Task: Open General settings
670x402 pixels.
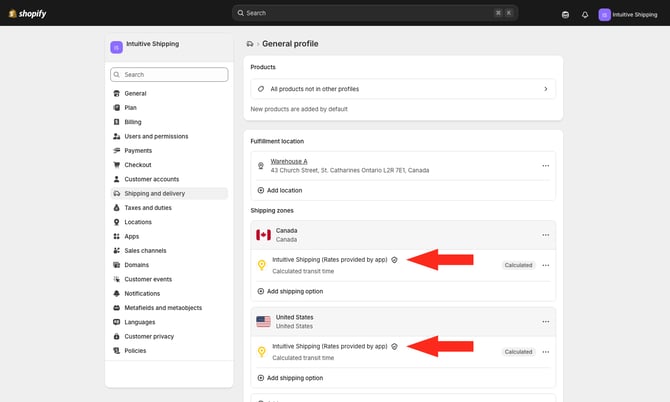Action: 135,94
